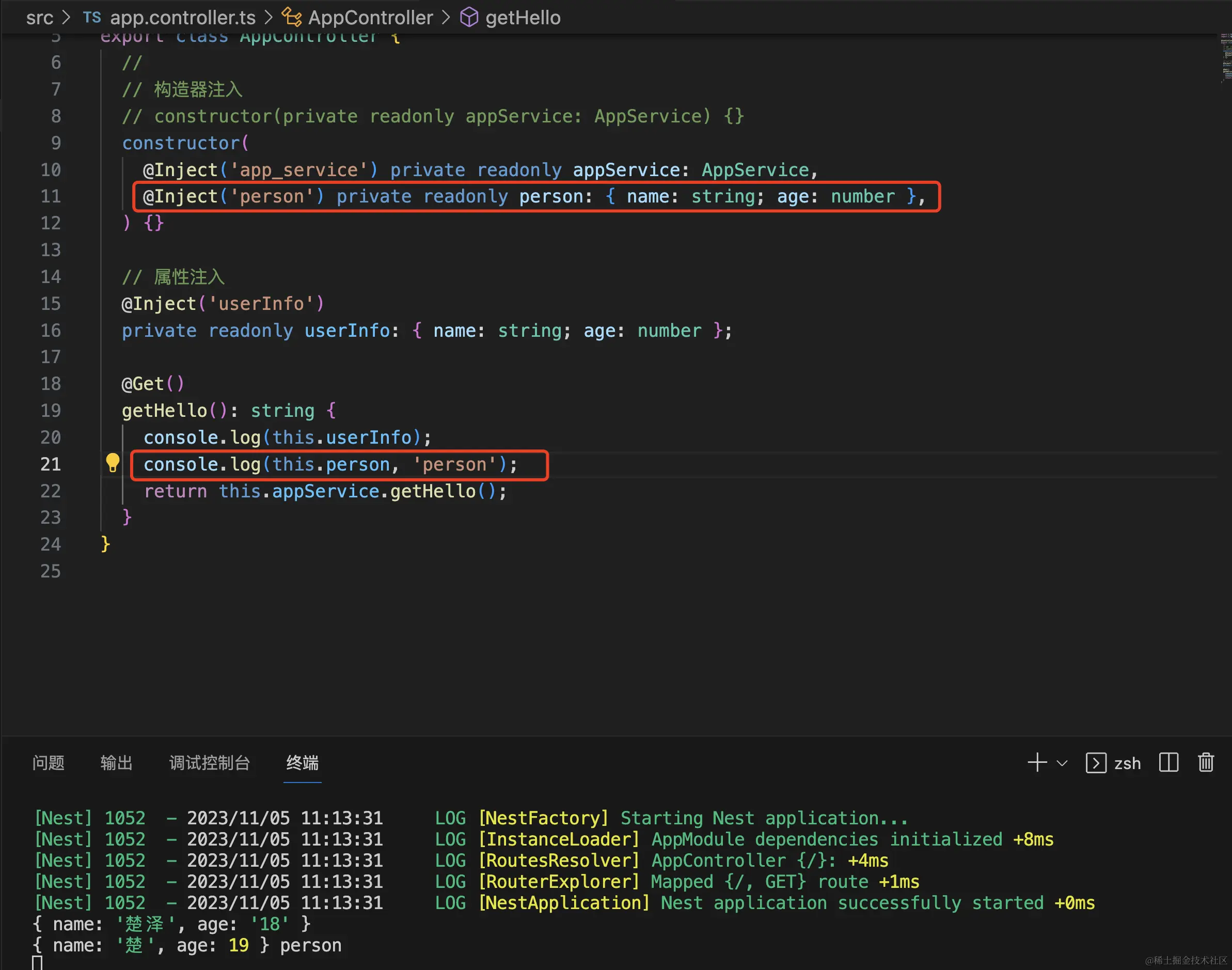Click the commented constructor on line 8
1232x970 pixels.
pos(433,116)
